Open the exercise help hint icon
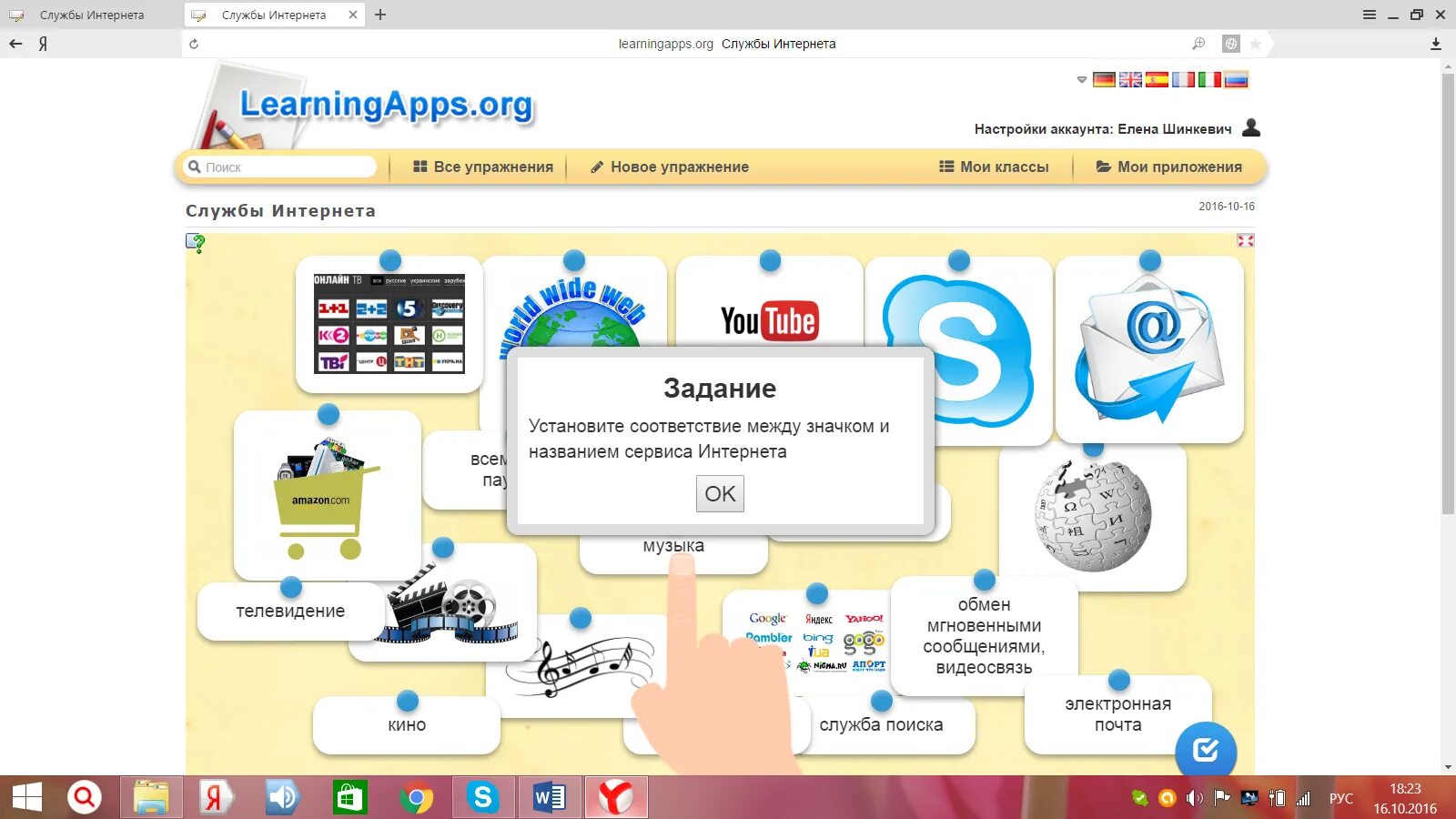Viewport: 1456px width, 819px height. 195,243
